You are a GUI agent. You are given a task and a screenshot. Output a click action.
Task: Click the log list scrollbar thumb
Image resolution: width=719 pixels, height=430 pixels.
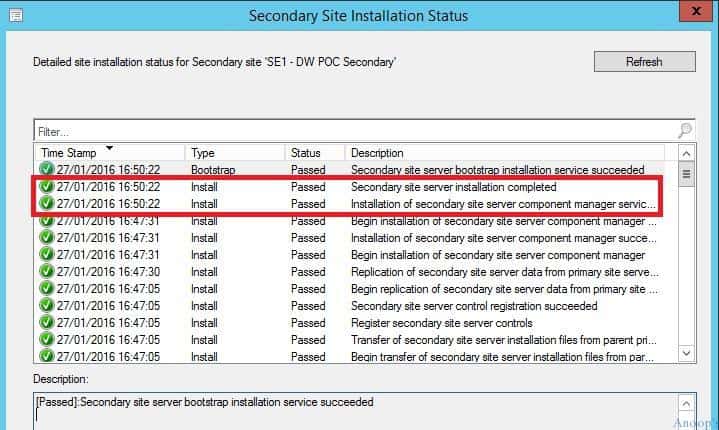(x=686, y=174)
